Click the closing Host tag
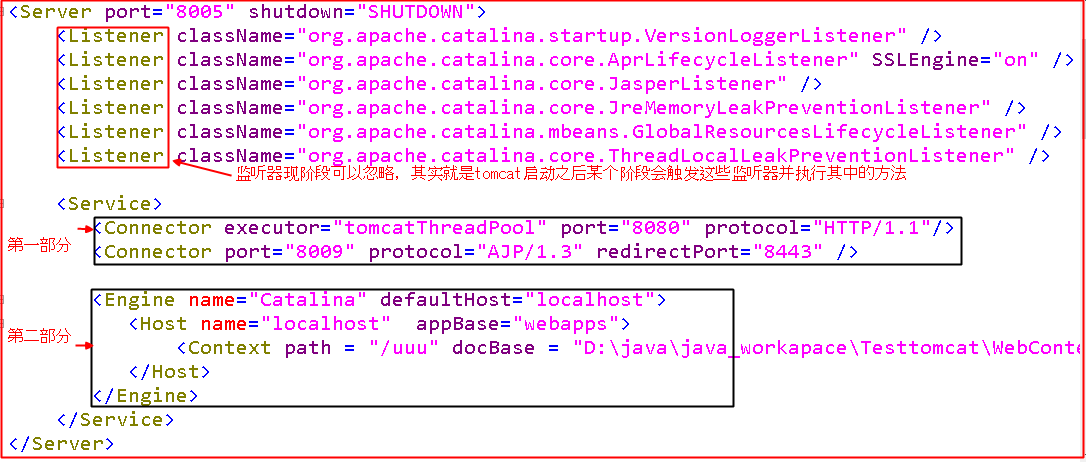Viewport: 1086px width, 462px height. click(x=169, y=372)
